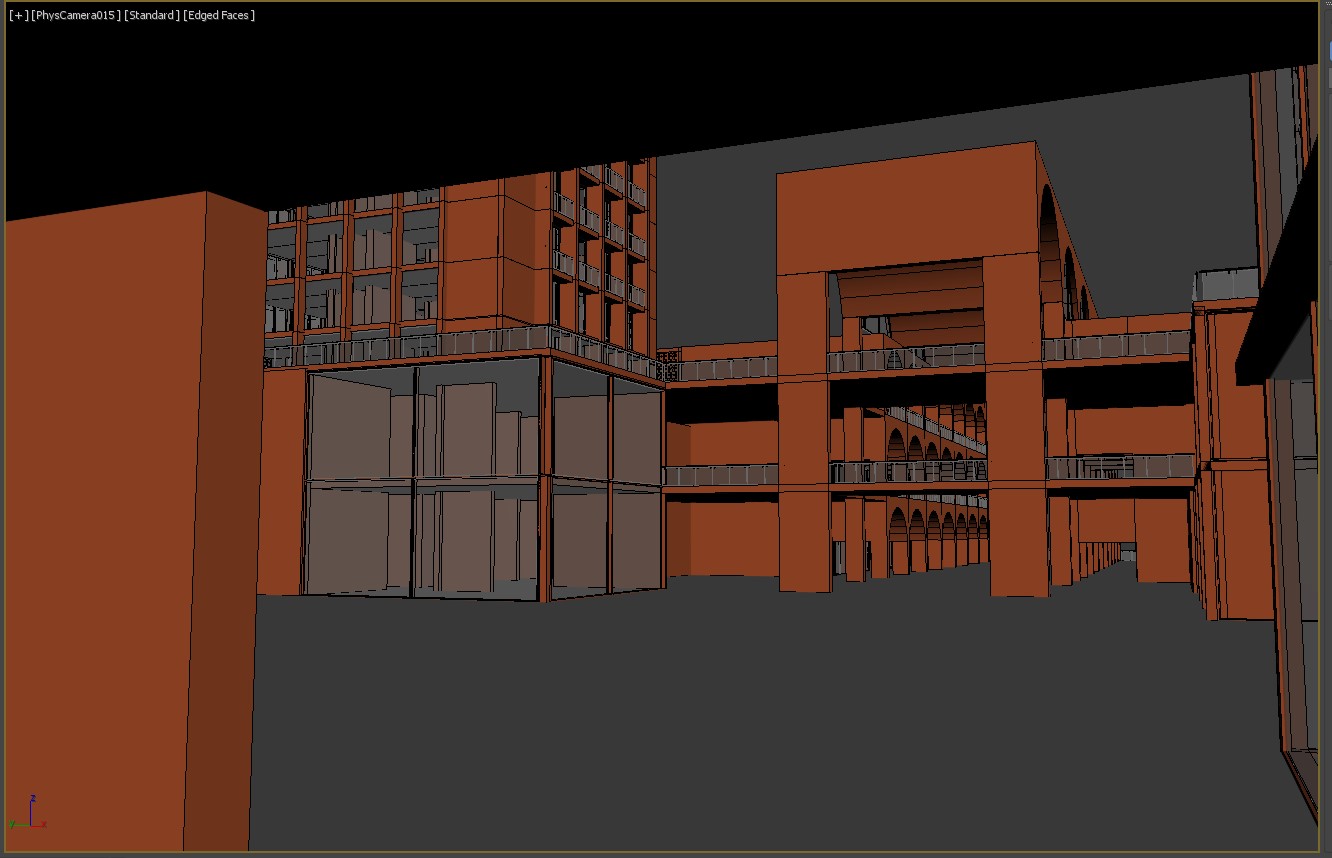Open the PhysCamera015 point-of-view menu

coord(76,16)
